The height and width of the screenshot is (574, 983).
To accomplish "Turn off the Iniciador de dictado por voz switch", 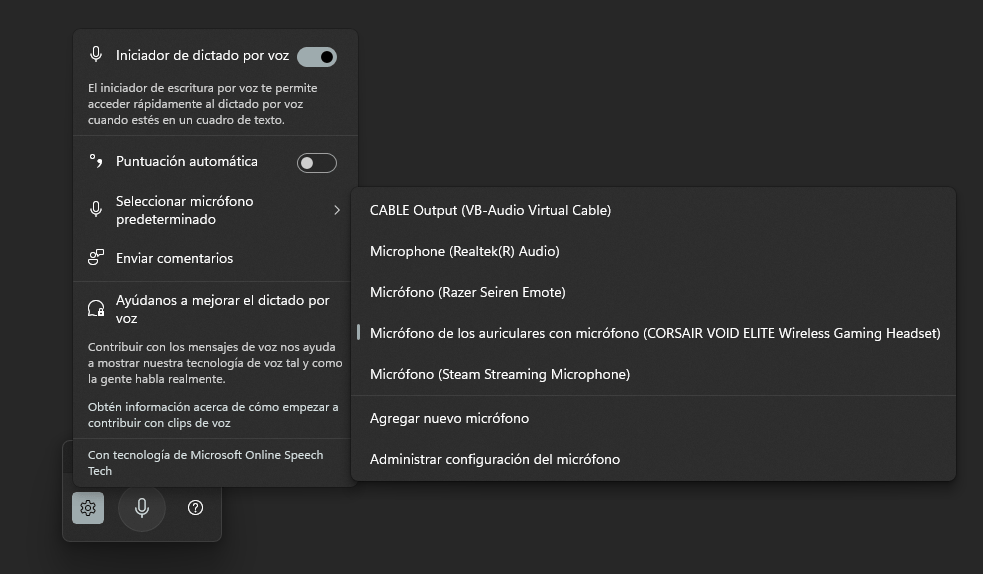I will pos(317,56).
